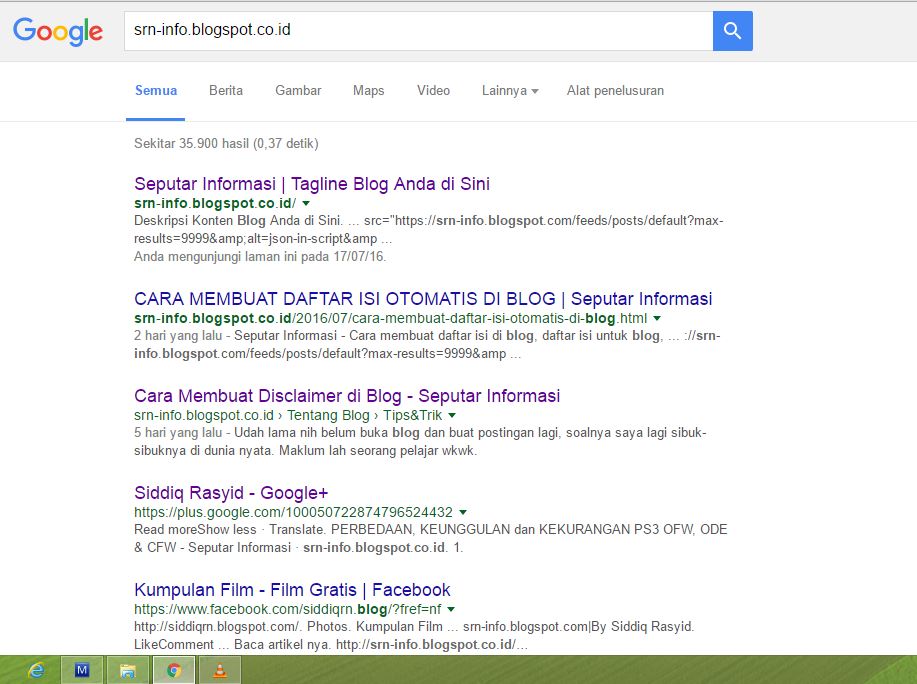Click snippet text starting '5 hari yang lalu'
This screenshot has height=684, width=917.
(420, 441)
